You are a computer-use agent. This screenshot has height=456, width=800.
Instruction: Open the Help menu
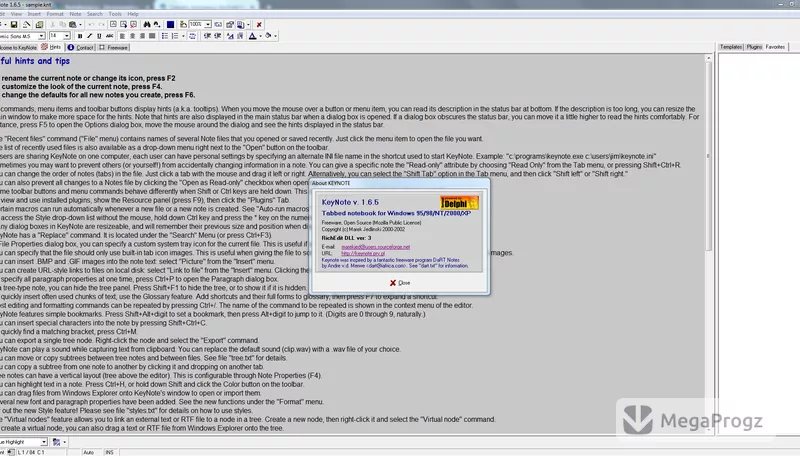(x=133, y=14)
